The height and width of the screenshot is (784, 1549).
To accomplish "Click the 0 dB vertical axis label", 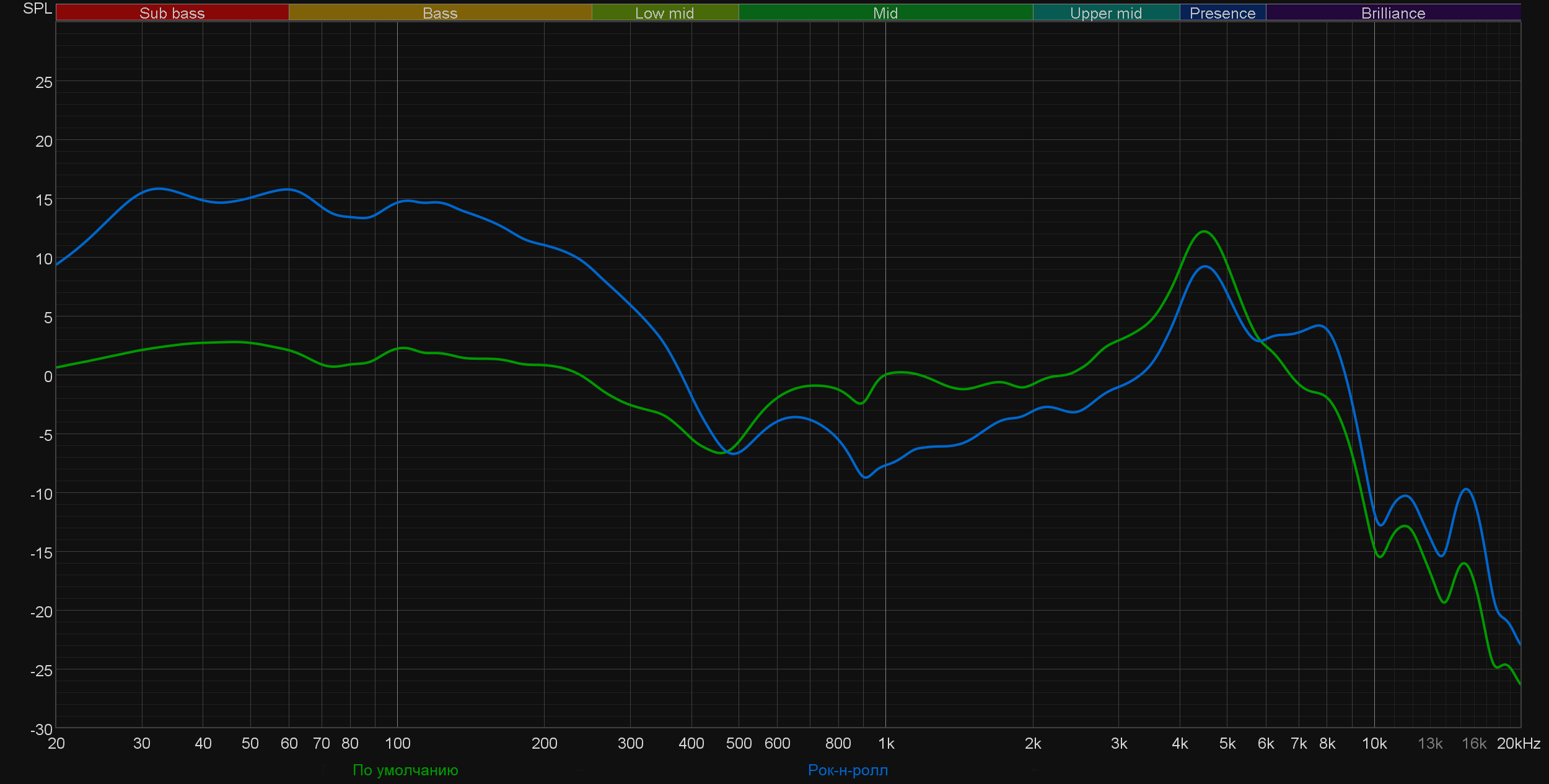I will [x=48, y=377].
